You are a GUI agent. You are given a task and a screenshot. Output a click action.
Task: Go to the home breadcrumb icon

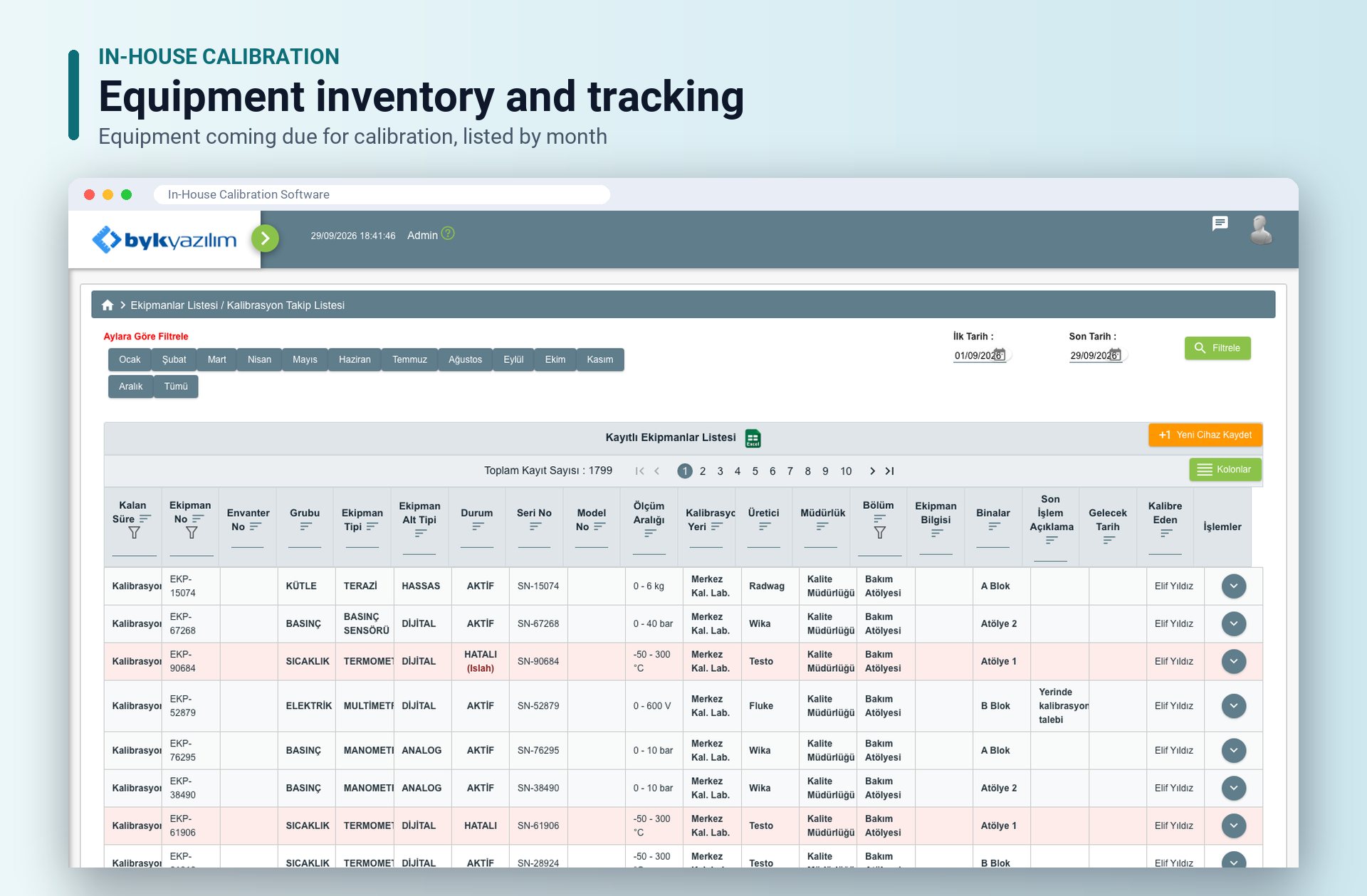108,305
